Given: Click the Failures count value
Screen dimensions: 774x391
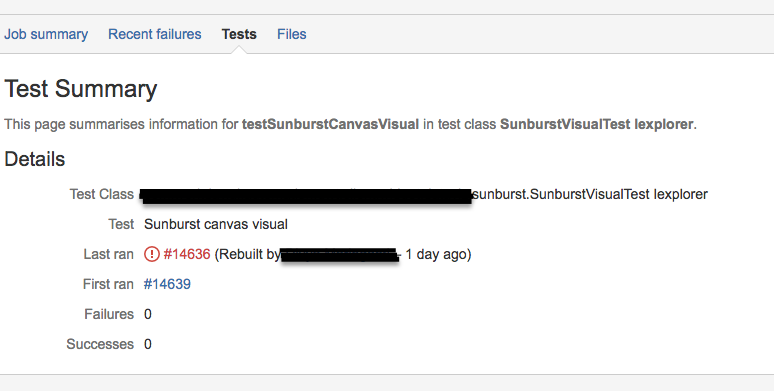Looking at the screenshot, I should click(x=148, y=314).
